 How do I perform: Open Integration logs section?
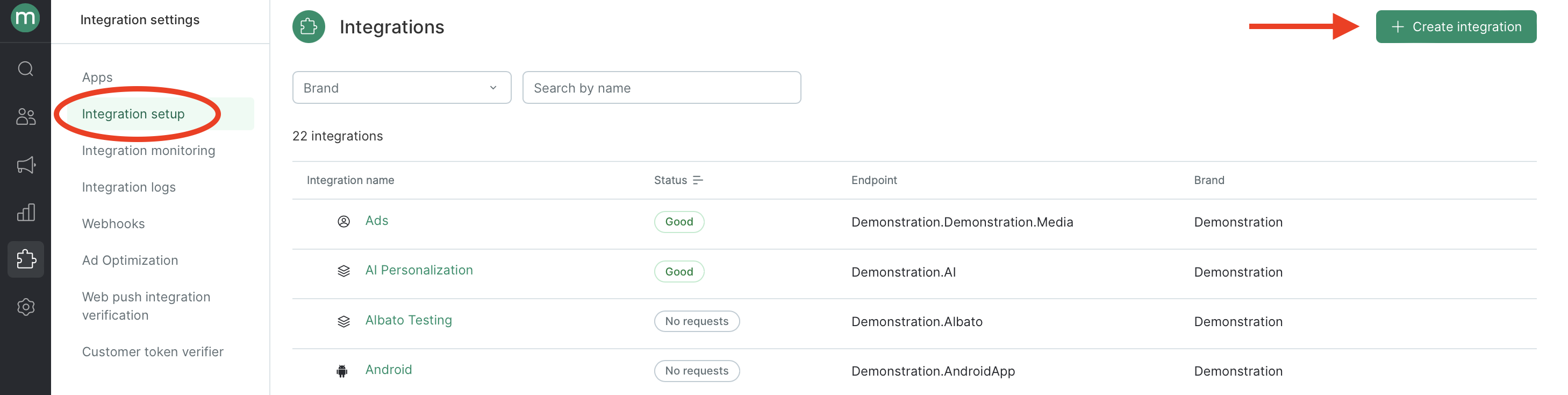pos(128,187)
